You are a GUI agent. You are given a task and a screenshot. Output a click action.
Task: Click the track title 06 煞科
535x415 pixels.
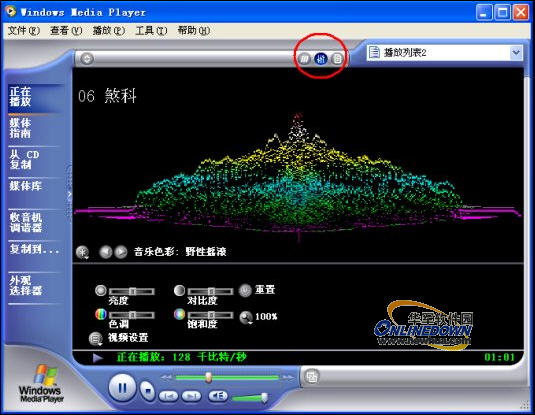click(107, 96)
